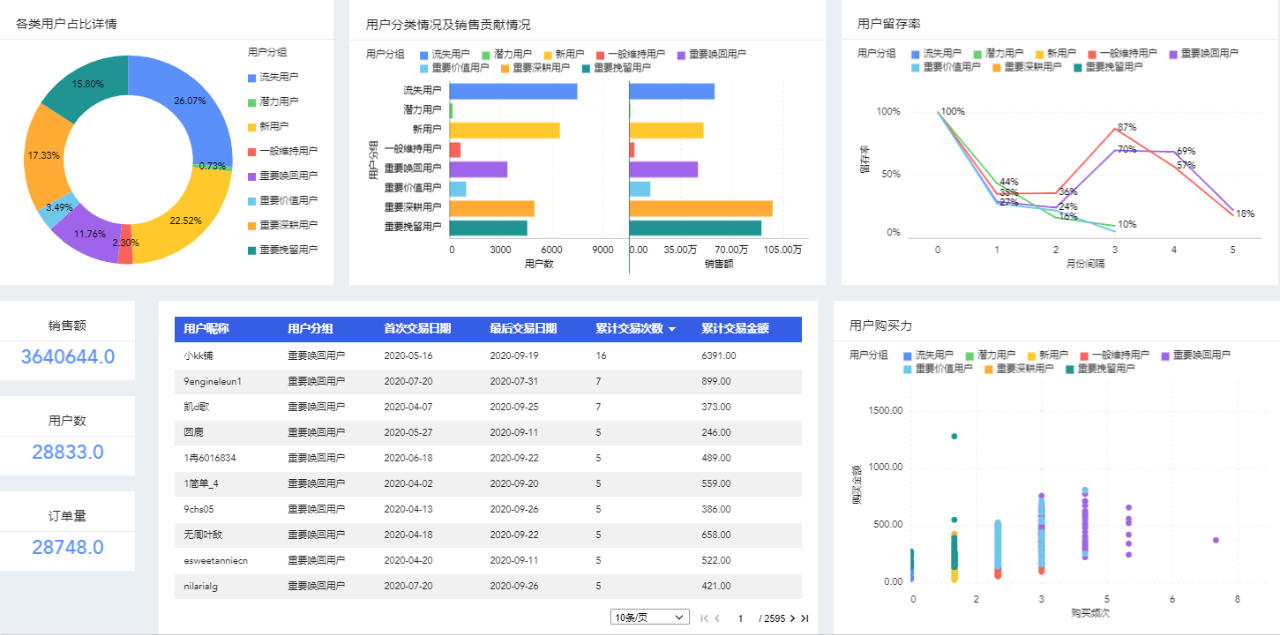This screenshot has height=635, width=1280.
Task: Click the 流失用户 blue square in donut legend
Action: point(252,77)
